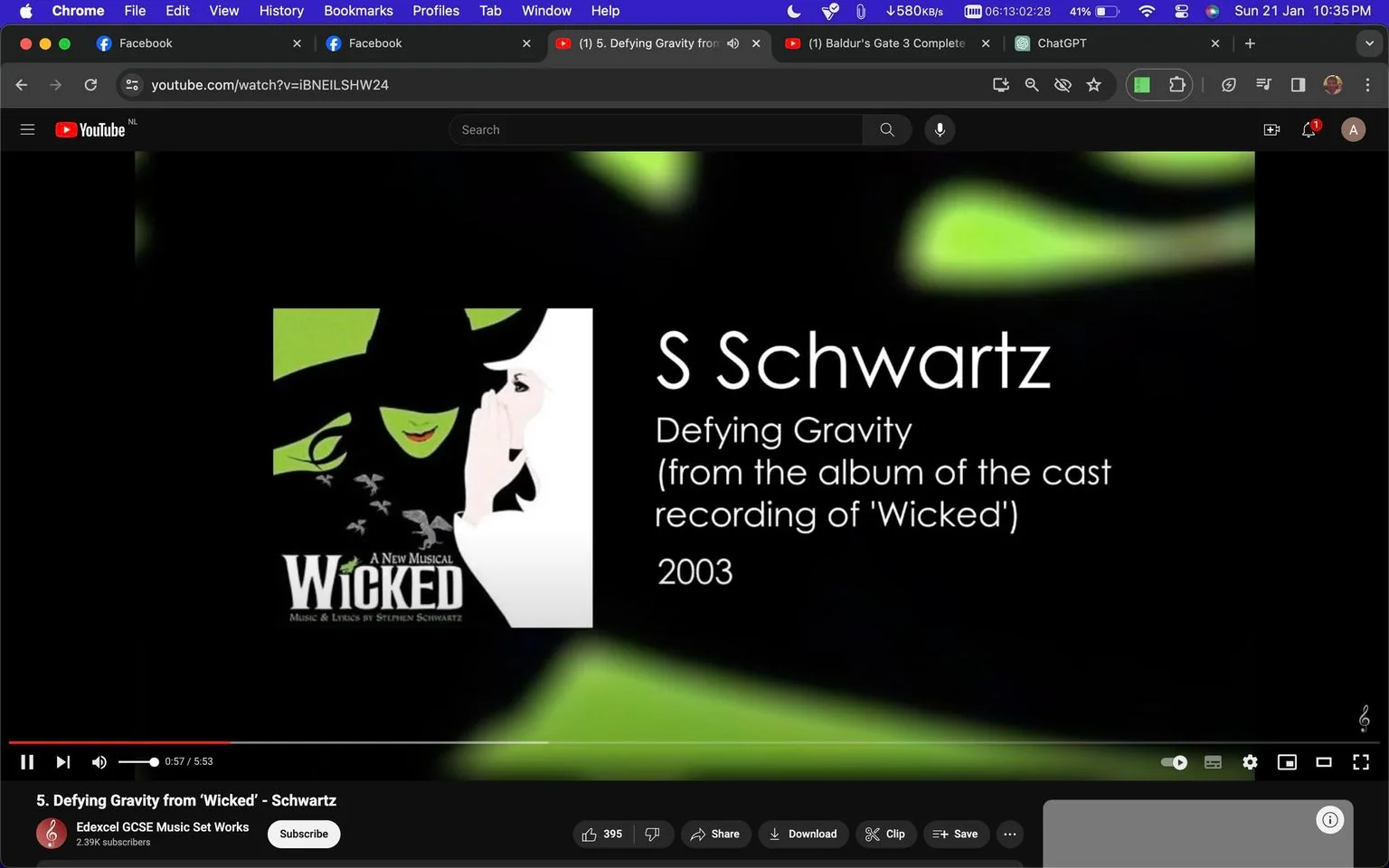Go back in browser history
This screenshot has height=868, width=1389.
(x=22, y=84)
